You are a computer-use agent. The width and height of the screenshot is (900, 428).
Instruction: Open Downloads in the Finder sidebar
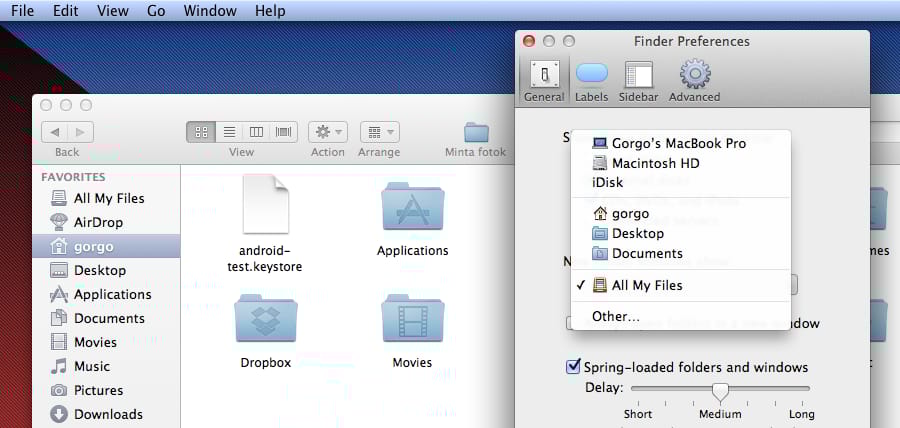(x=106, y=414)
